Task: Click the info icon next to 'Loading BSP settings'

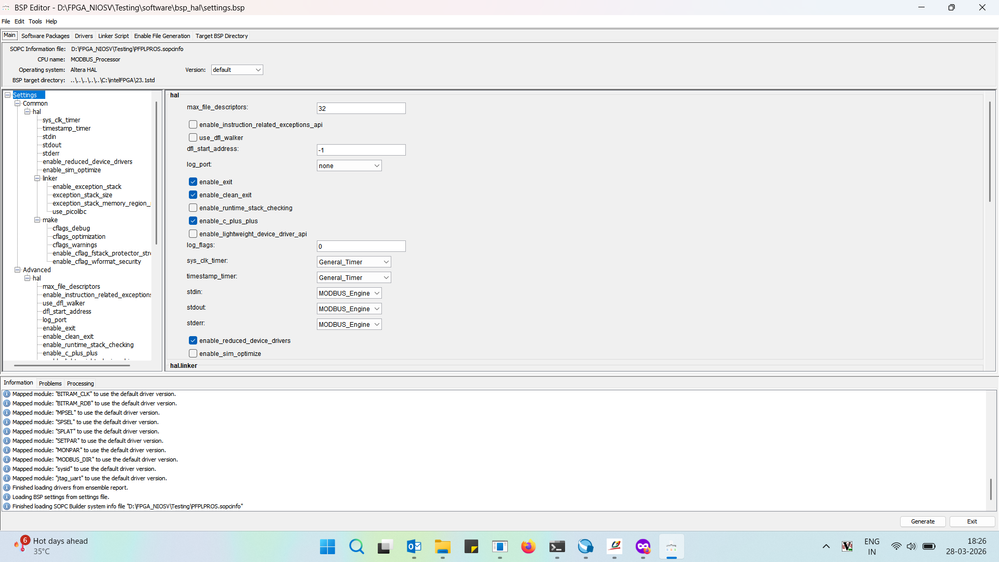Action: coord(7,497)
